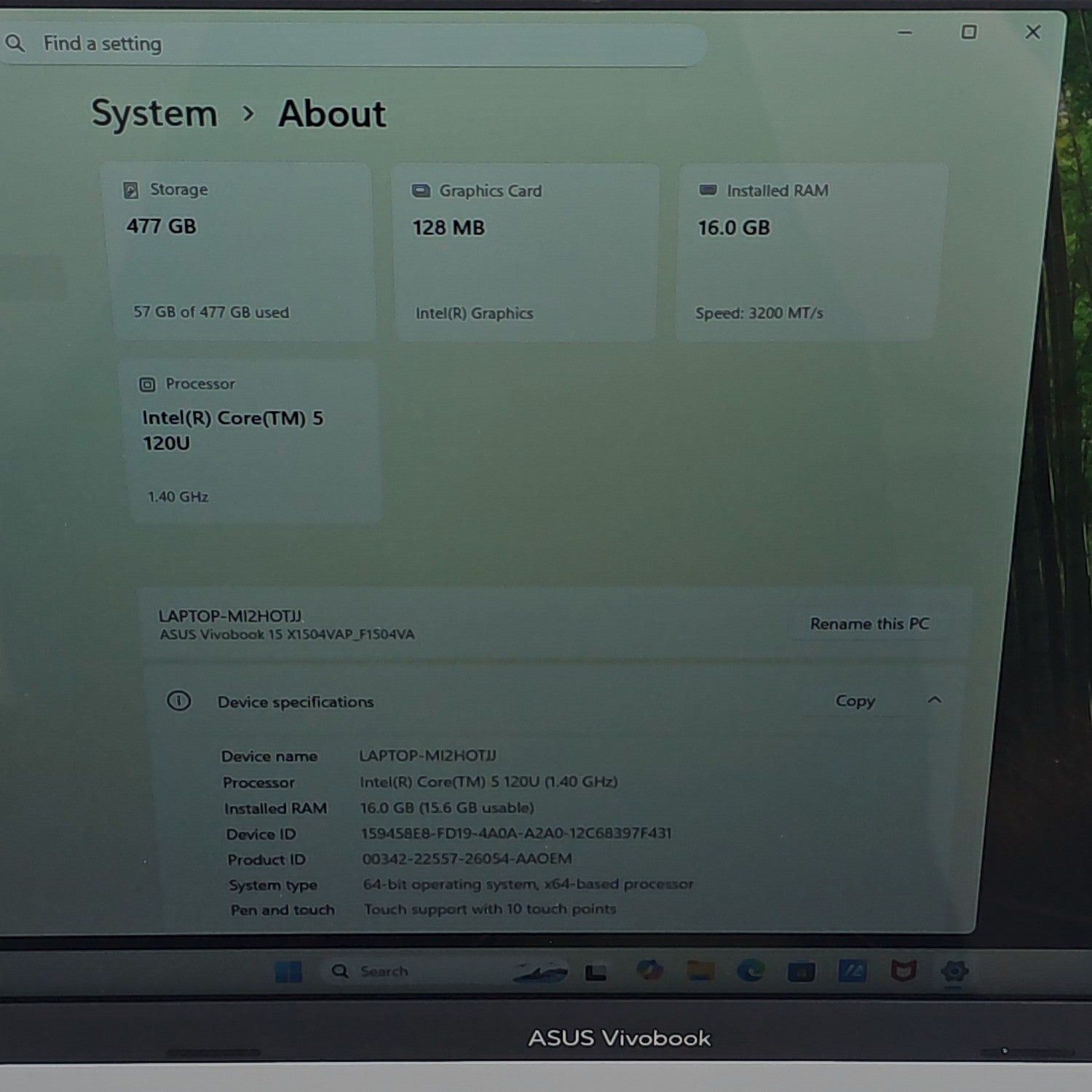1092x1092 pixels.
Task: Close the Settings window
Action: [x=1032, y=32]
